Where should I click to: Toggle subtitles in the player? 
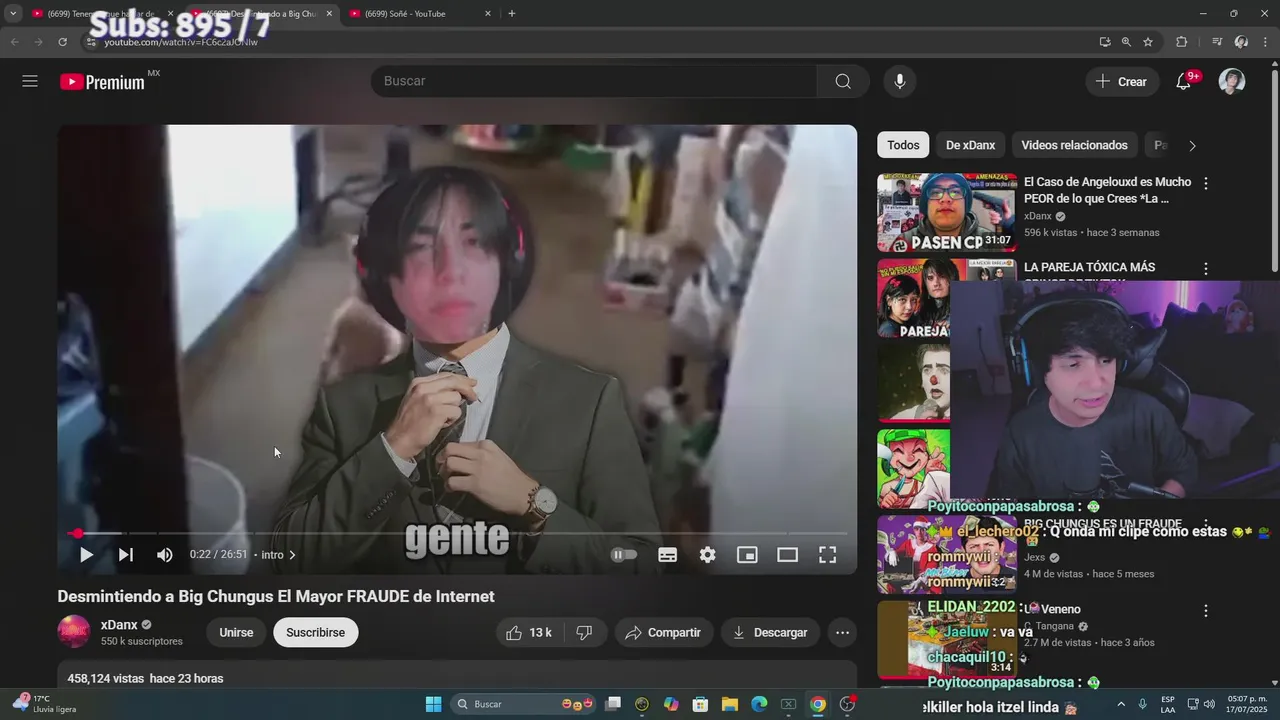tap(668, 554)
